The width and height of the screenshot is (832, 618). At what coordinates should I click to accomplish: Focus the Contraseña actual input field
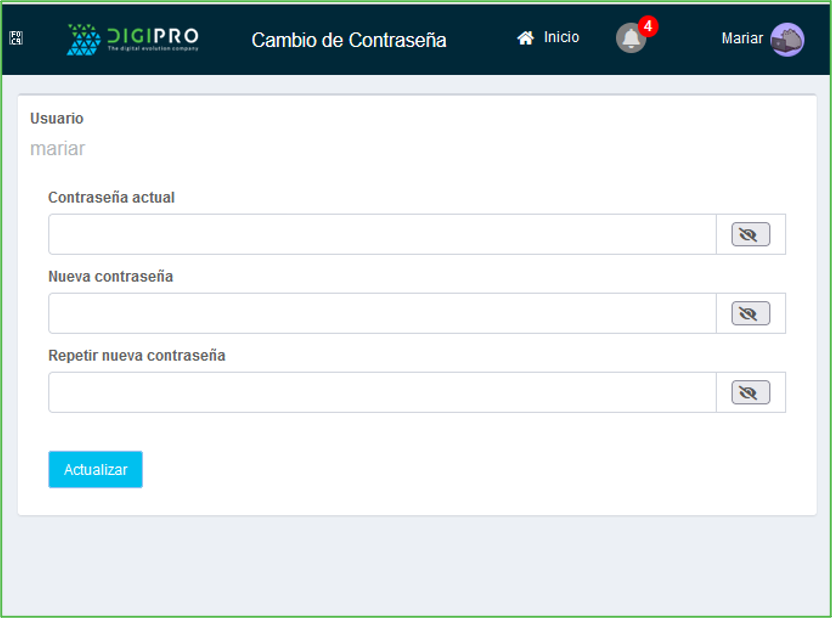tap(382, 235)
